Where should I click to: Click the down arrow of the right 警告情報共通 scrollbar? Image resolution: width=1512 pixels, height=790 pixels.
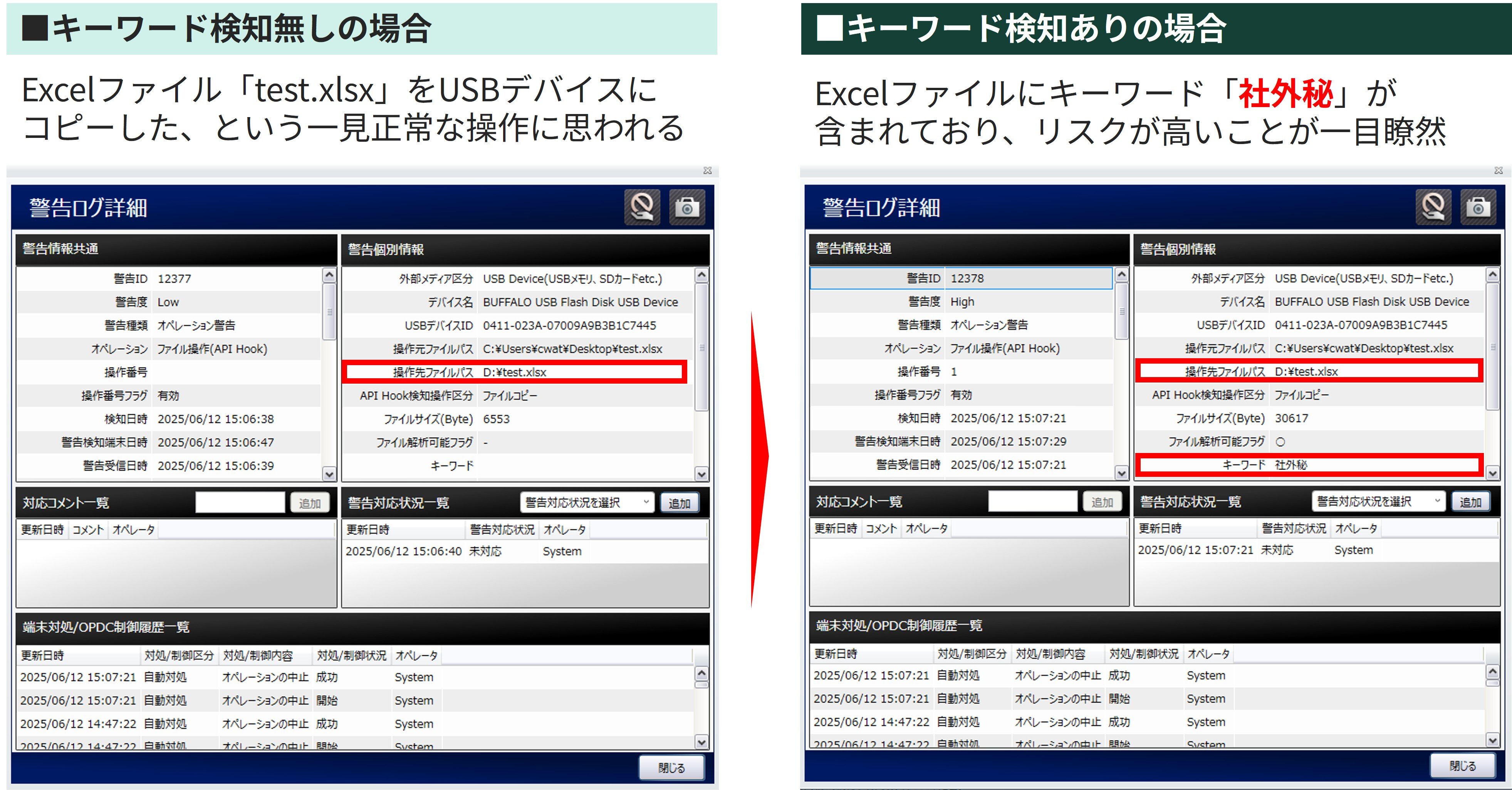coord(1122,473)
